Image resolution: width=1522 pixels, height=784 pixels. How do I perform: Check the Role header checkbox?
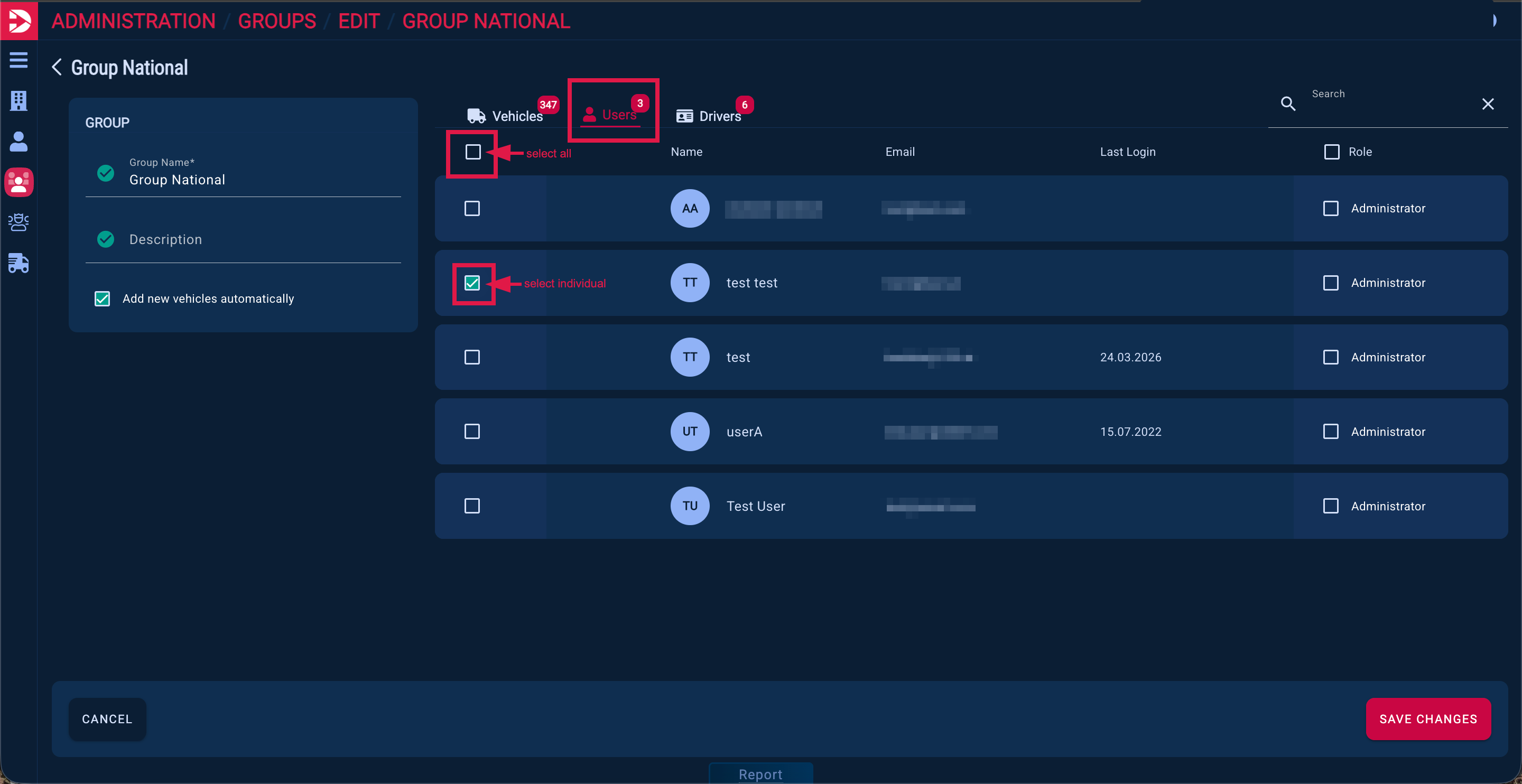tap(1332, 152)
